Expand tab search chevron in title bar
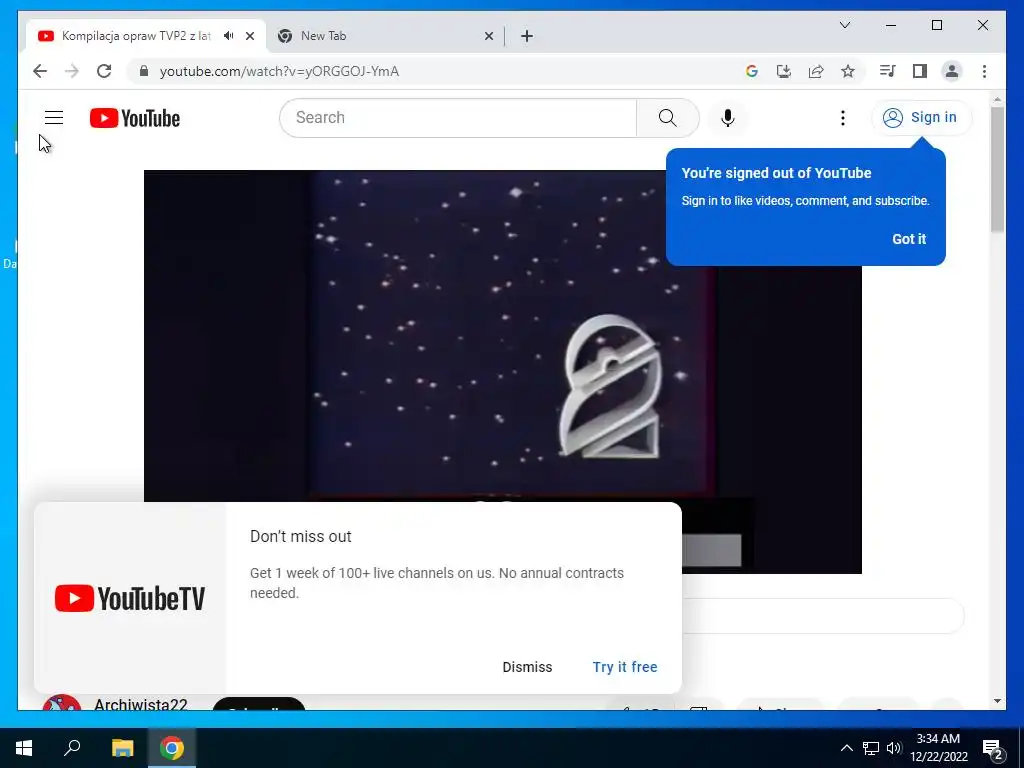Screen dimensions: 1024x768 point(844,25)
